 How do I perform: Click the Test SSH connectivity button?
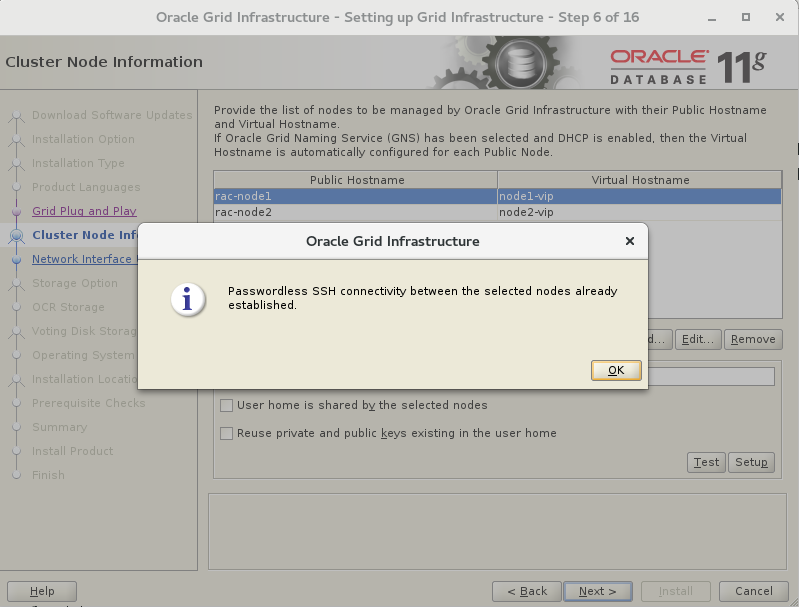coord(706,462)
